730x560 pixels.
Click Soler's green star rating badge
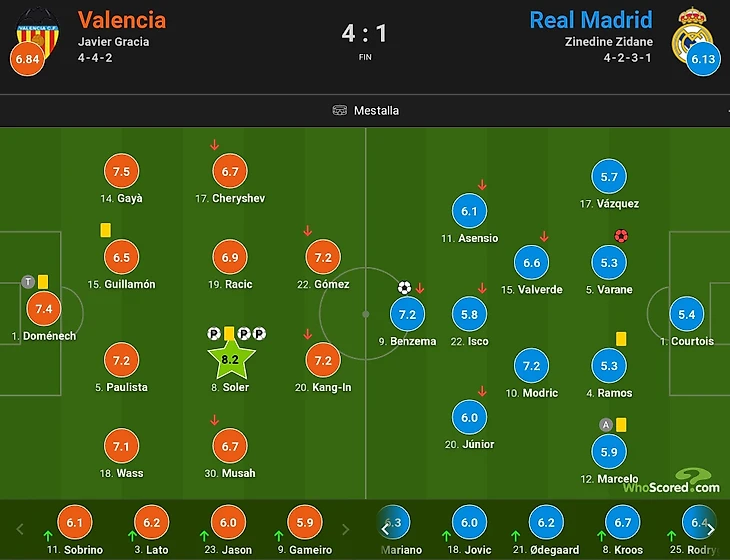(231, 358)
